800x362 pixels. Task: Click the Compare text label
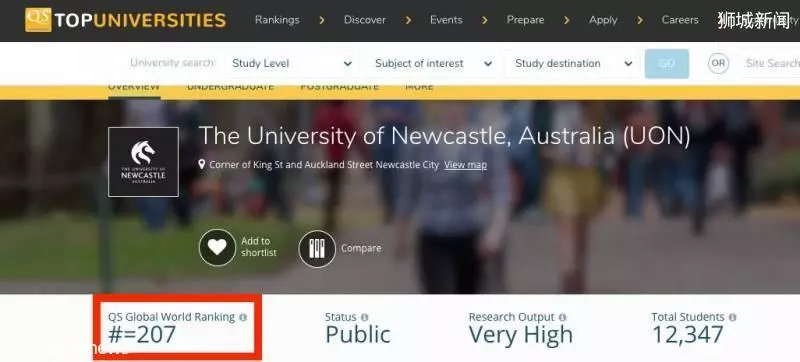click(x=361, y=248)
